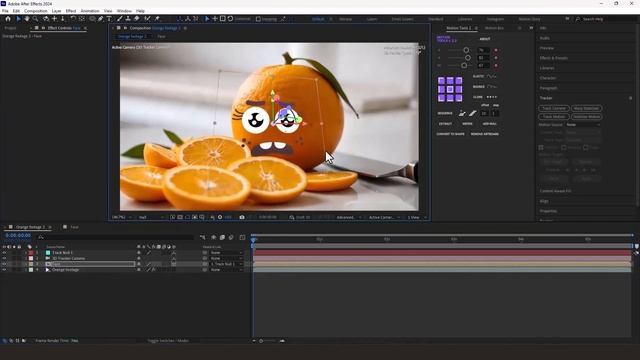The image size is (640, 360).
Task: Hide the 3D Tracker Camera layer
Action: tap(4, 258)
